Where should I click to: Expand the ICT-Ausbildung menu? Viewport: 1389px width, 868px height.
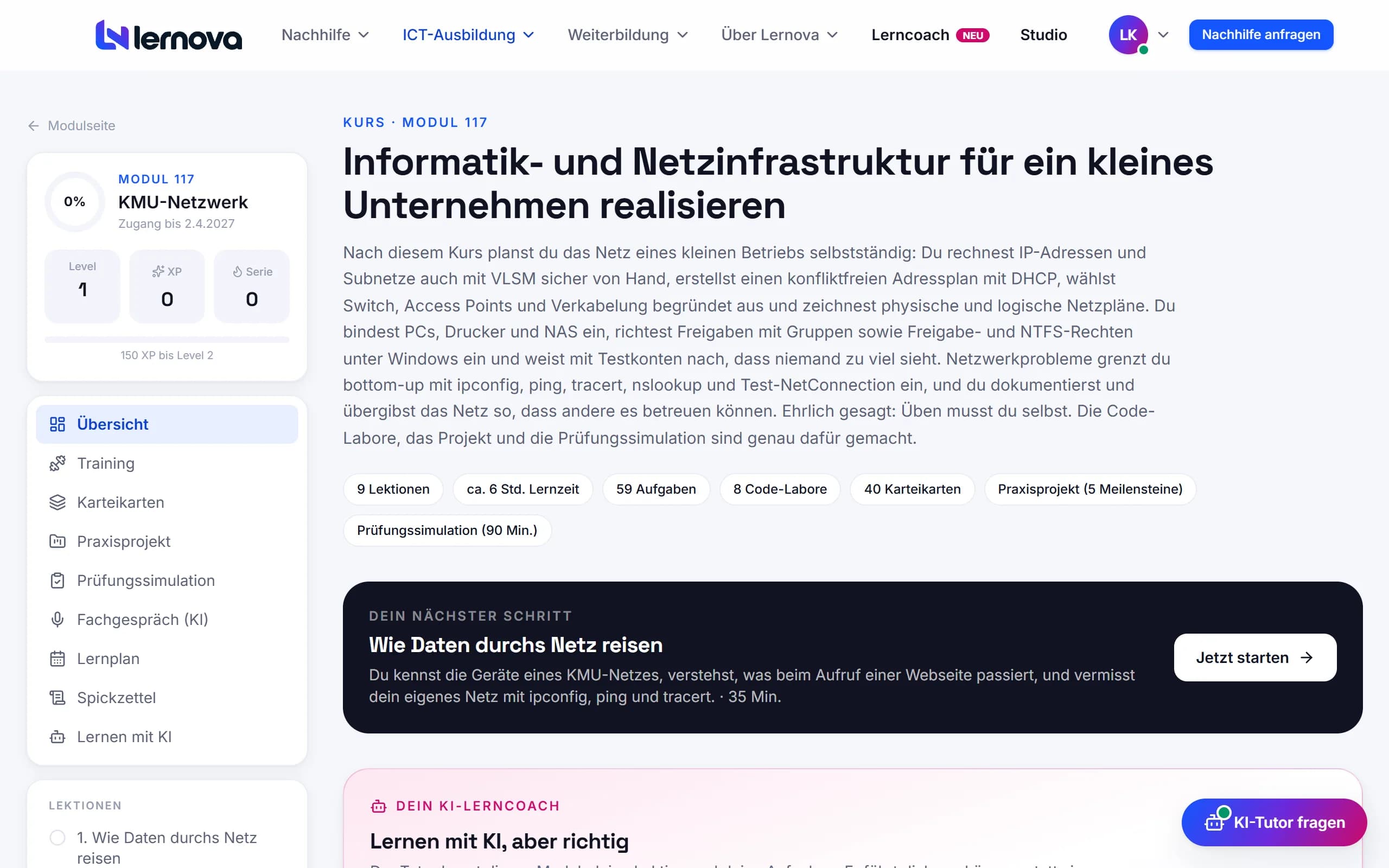pos(468,35)
